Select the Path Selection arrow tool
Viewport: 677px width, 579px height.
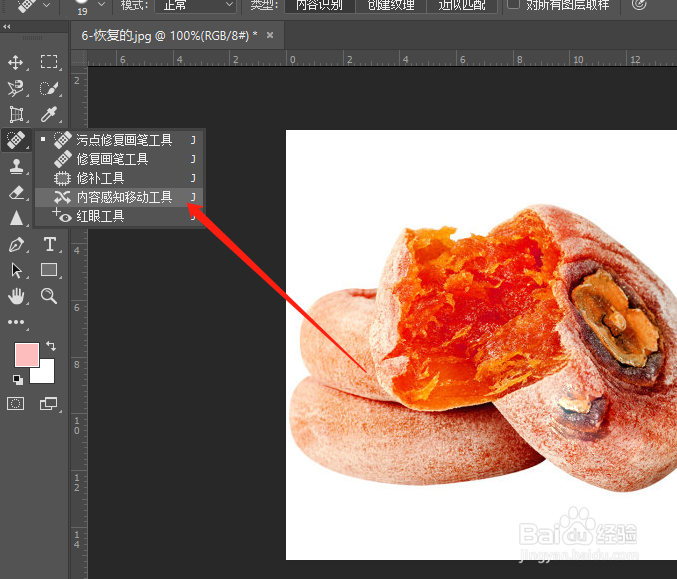16,270
